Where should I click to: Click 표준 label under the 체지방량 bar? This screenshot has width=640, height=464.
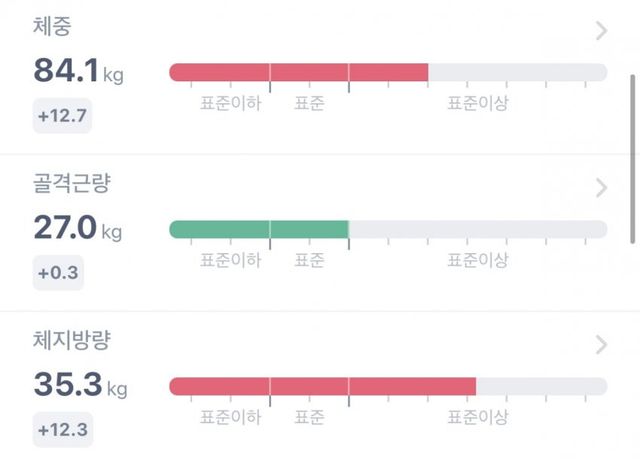(x=309, y=417)
